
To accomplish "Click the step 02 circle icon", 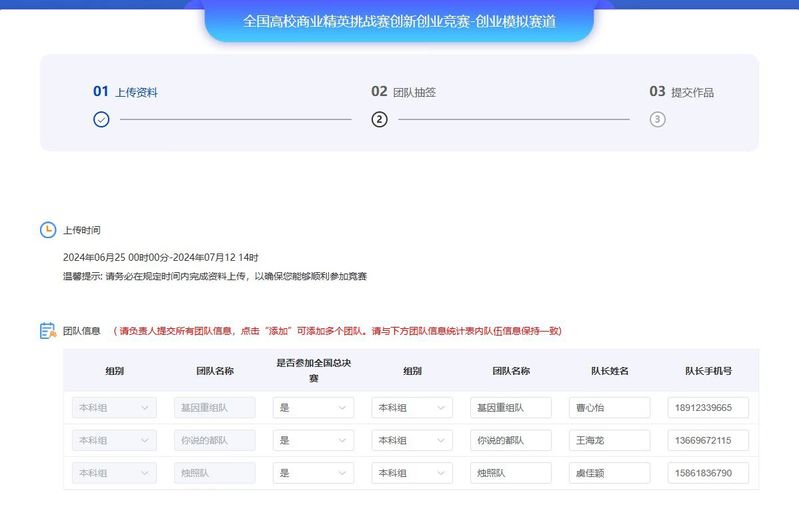I will click(379, 120).
